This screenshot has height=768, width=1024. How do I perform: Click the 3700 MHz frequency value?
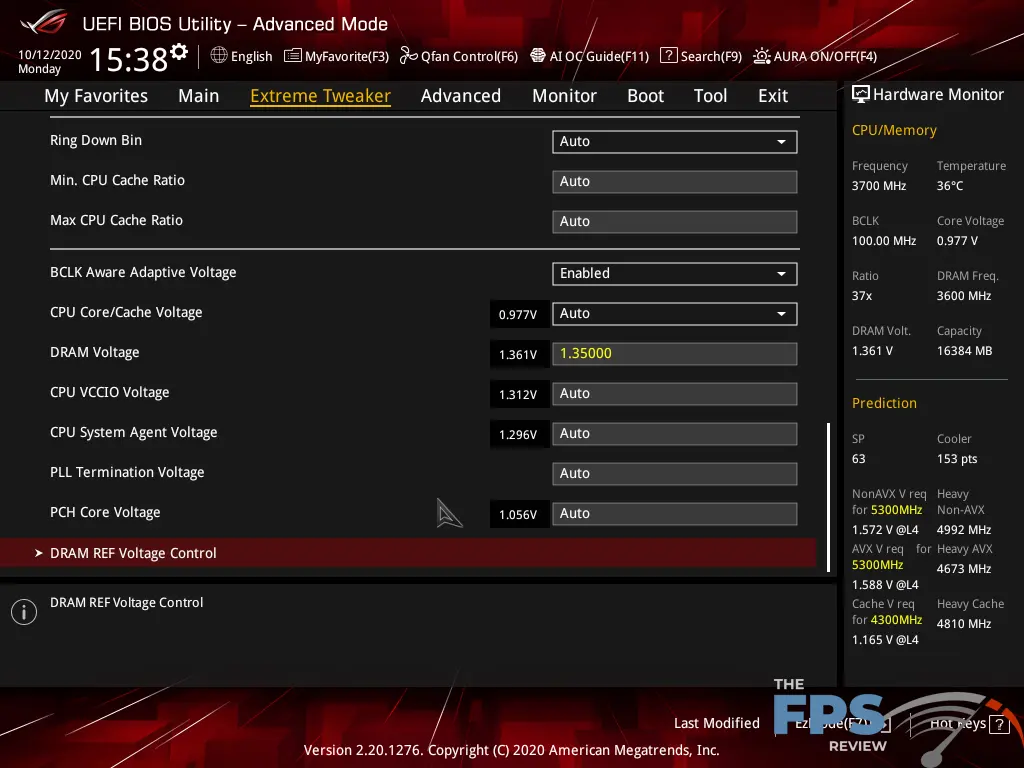click(878, 186)
